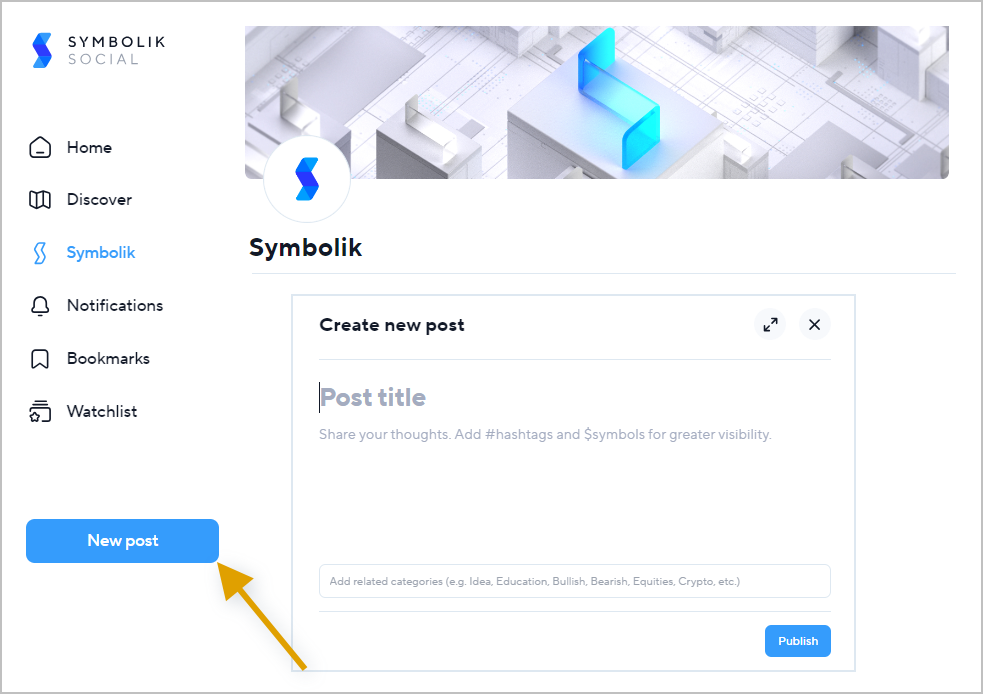The width and height of the screenshot is (983, 694).
Task: Select the Symbolik S icon in sidebar
Action: pyautogui.click(x=39, y=253)
